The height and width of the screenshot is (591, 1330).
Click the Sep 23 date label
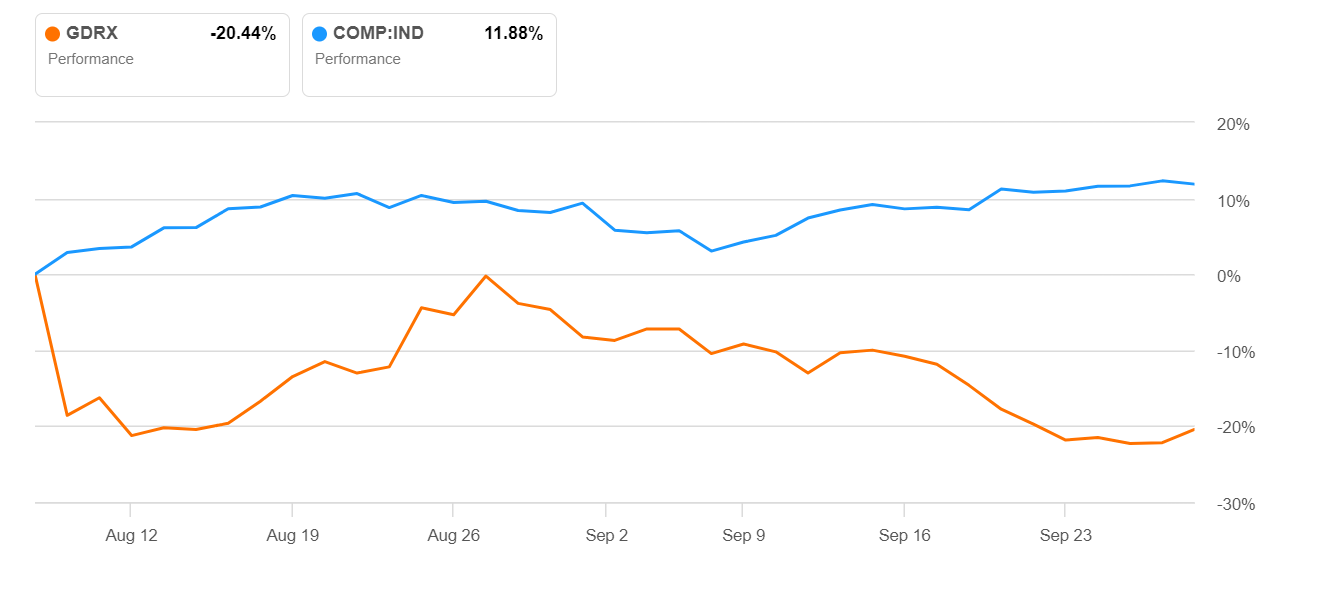tap(1065, 536)
